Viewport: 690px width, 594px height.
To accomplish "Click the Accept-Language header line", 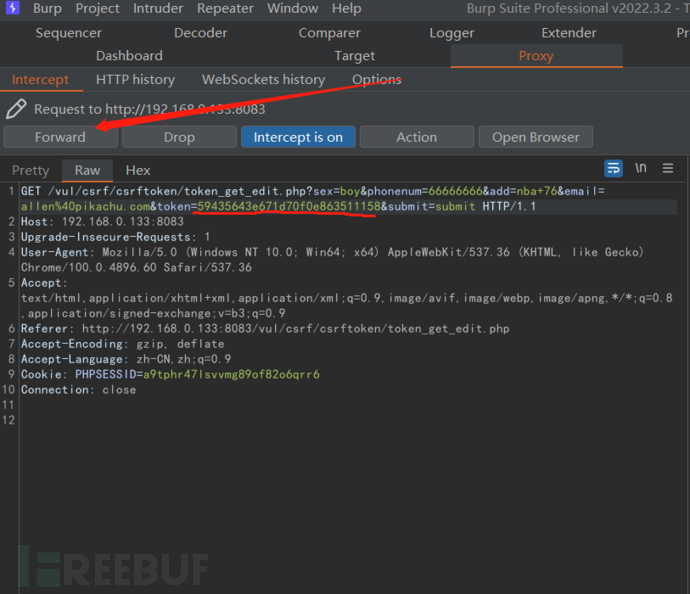I will tap(126, 359).
